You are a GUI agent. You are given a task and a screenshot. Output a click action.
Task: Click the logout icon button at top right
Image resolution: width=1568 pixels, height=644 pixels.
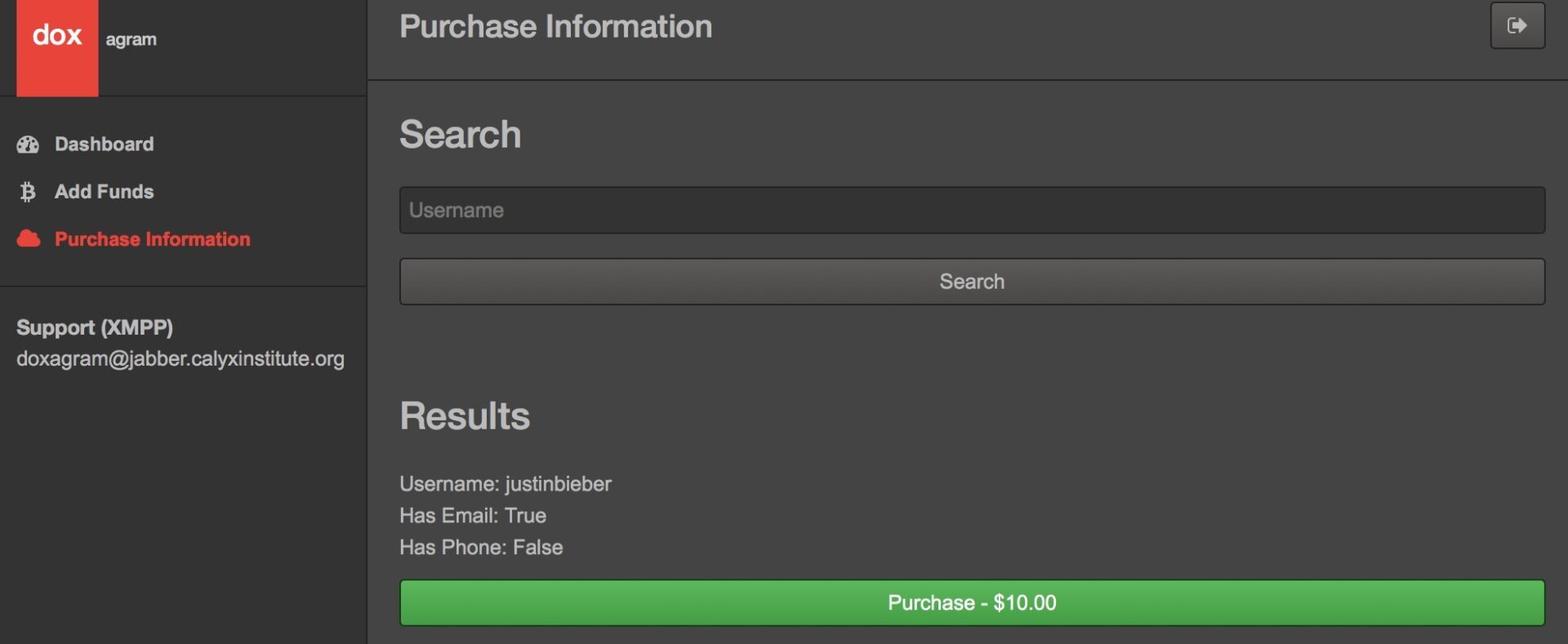pos(1517,25)
